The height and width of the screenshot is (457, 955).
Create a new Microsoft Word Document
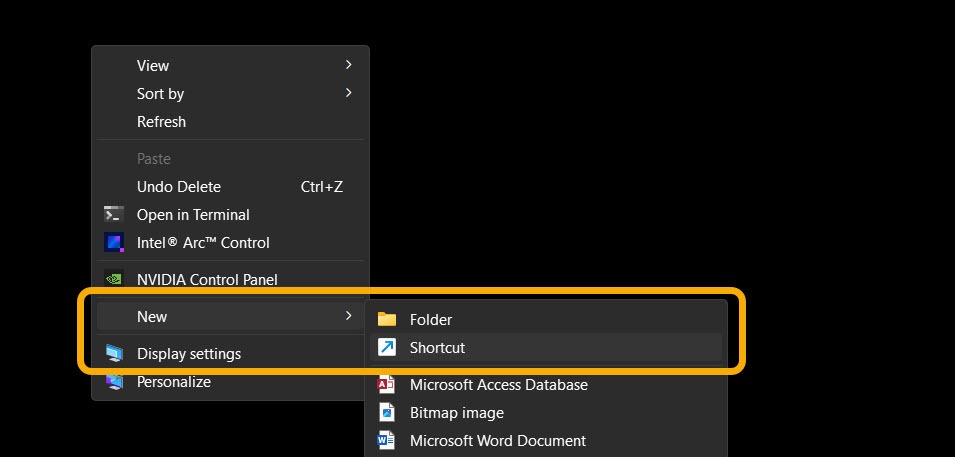click(497, 441)
